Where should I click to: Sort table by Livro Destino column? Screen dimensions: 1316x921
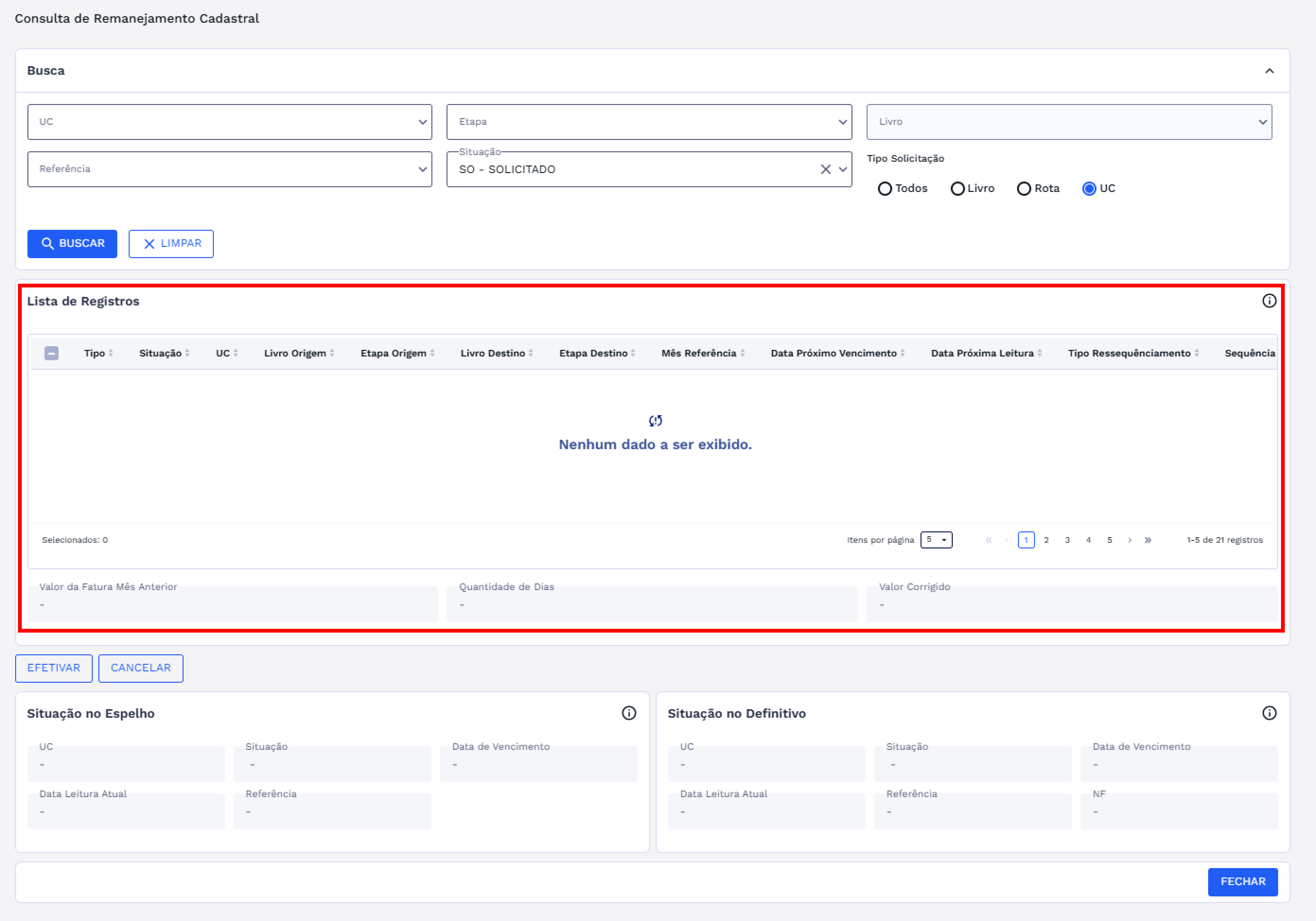pyautogui.click(x=496, y=353)
